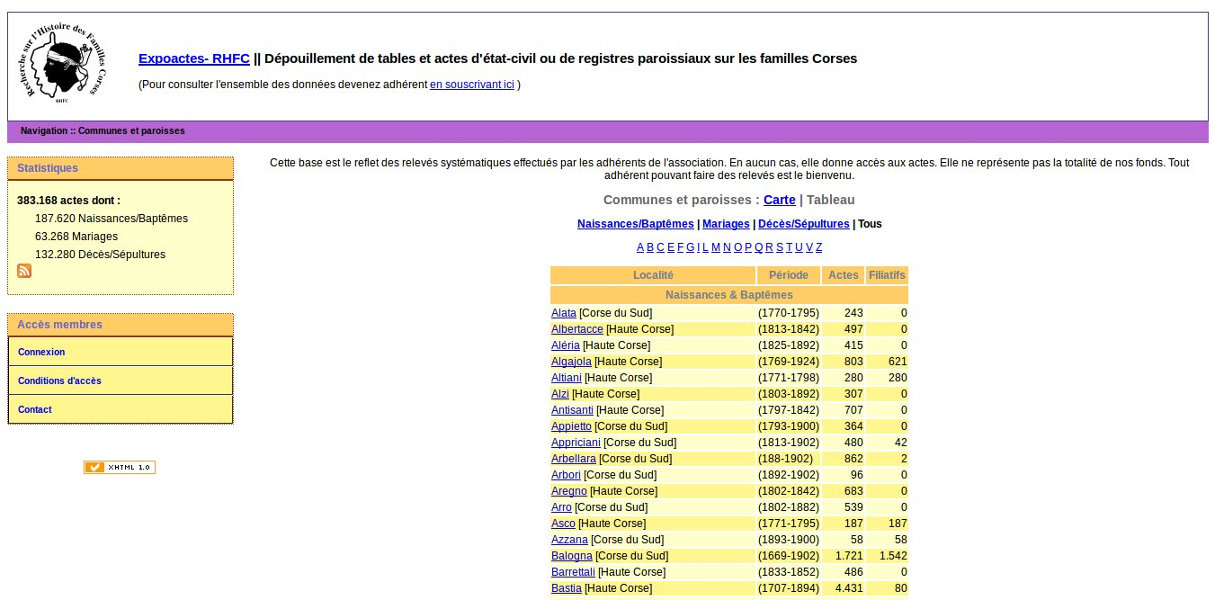
Task: Open the Aléria locality link
Action: click(566, 345)
